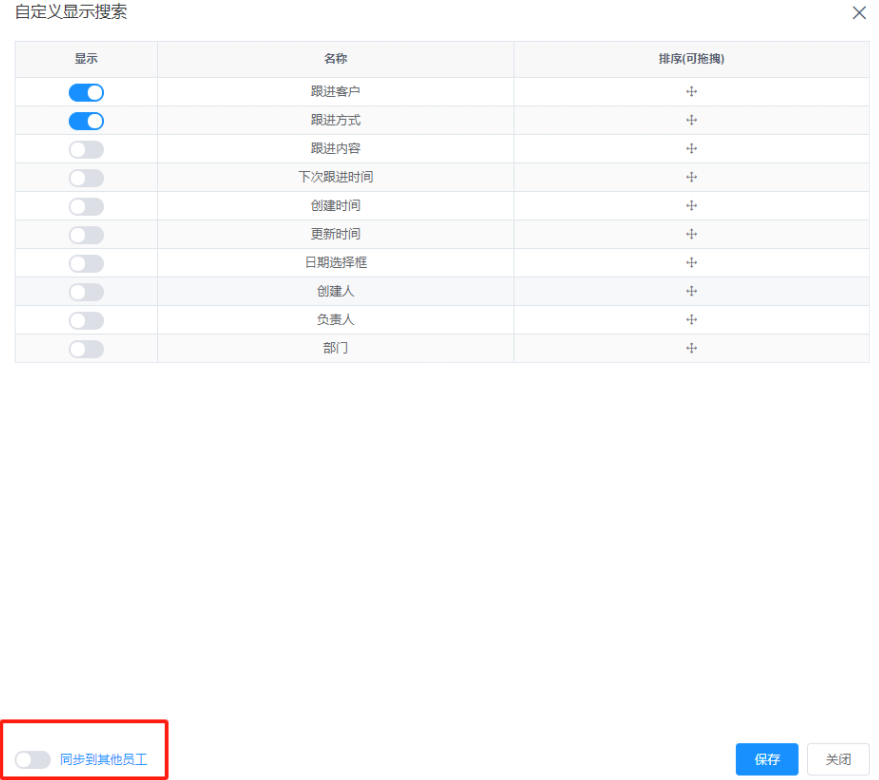
Task: Disable the 跟进方式 display toggle
Action: tap(86, 120)
